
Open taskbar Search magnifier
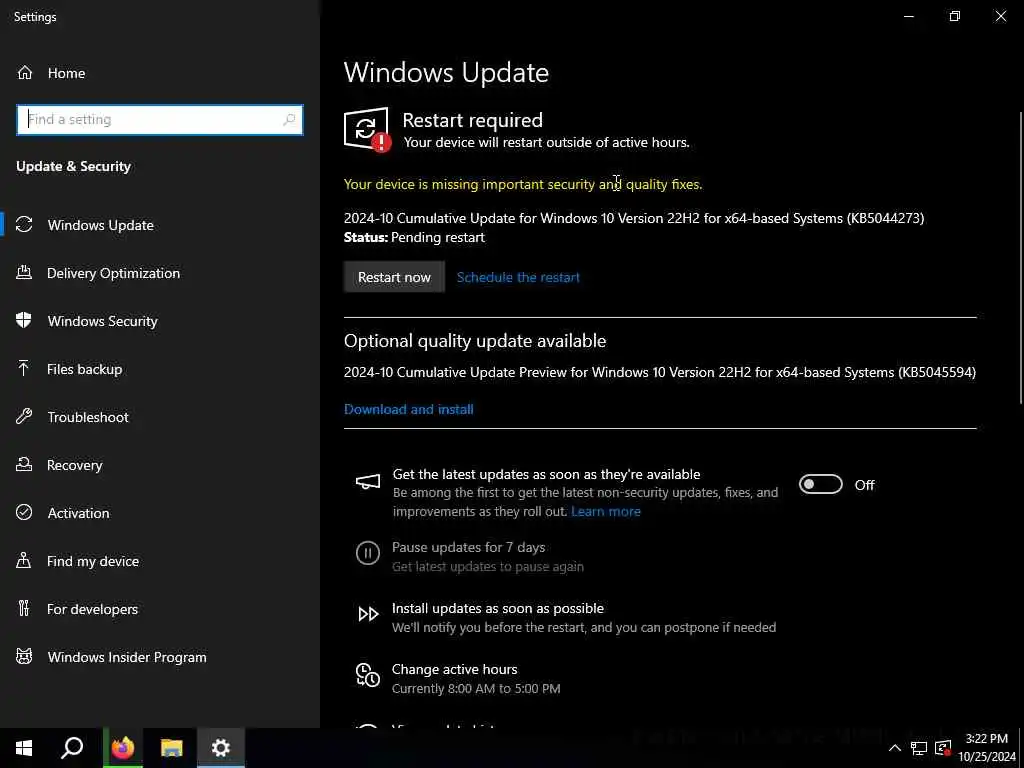tap(72, 748)
